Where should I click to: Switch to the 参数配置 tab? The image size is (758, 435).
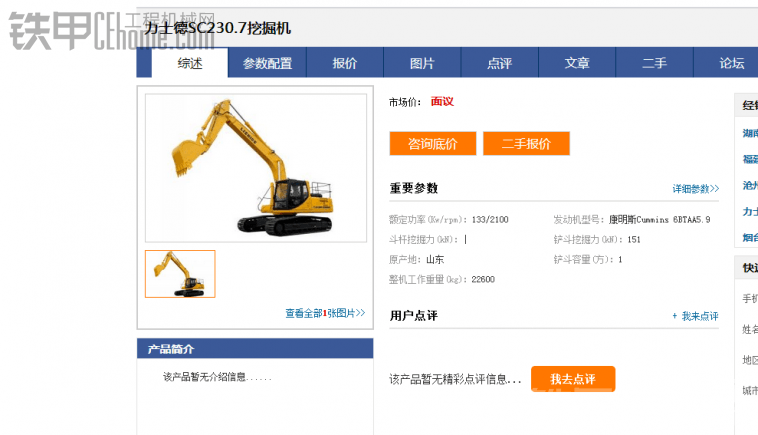click(x=267, y=63)
